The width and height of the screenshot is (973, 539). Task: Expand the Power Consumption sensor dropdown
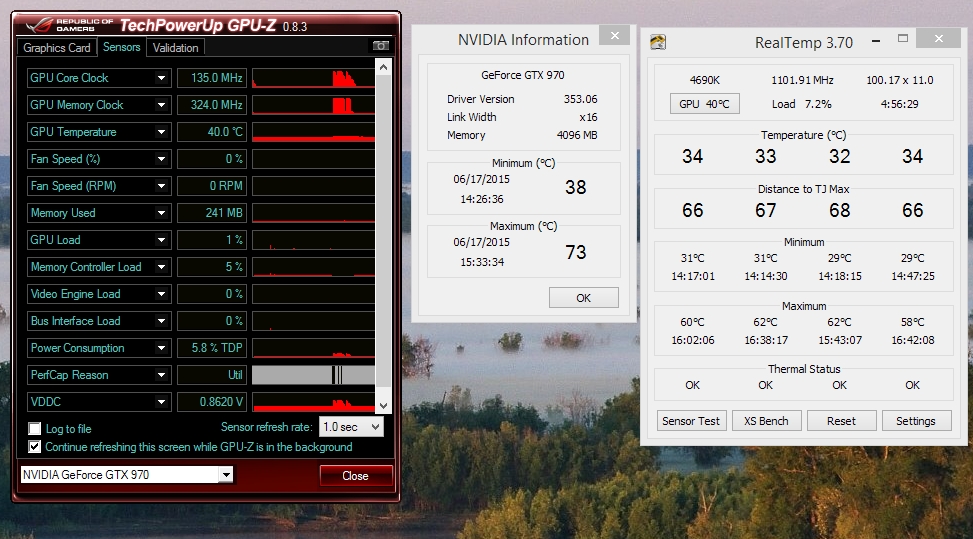161,348
